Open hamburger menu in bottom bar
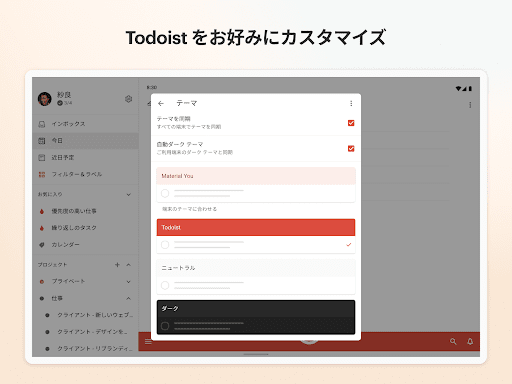This screenshot has width=512, height=384. [x=148, y=342]
